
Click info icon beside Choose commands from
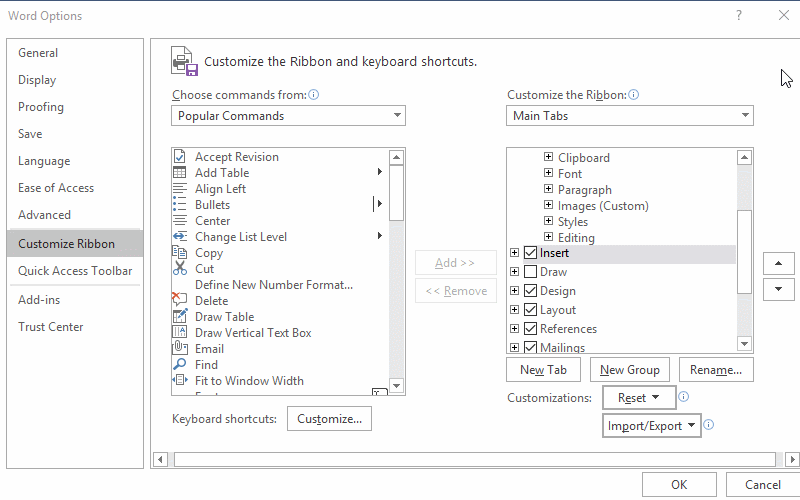pos(314,94)
